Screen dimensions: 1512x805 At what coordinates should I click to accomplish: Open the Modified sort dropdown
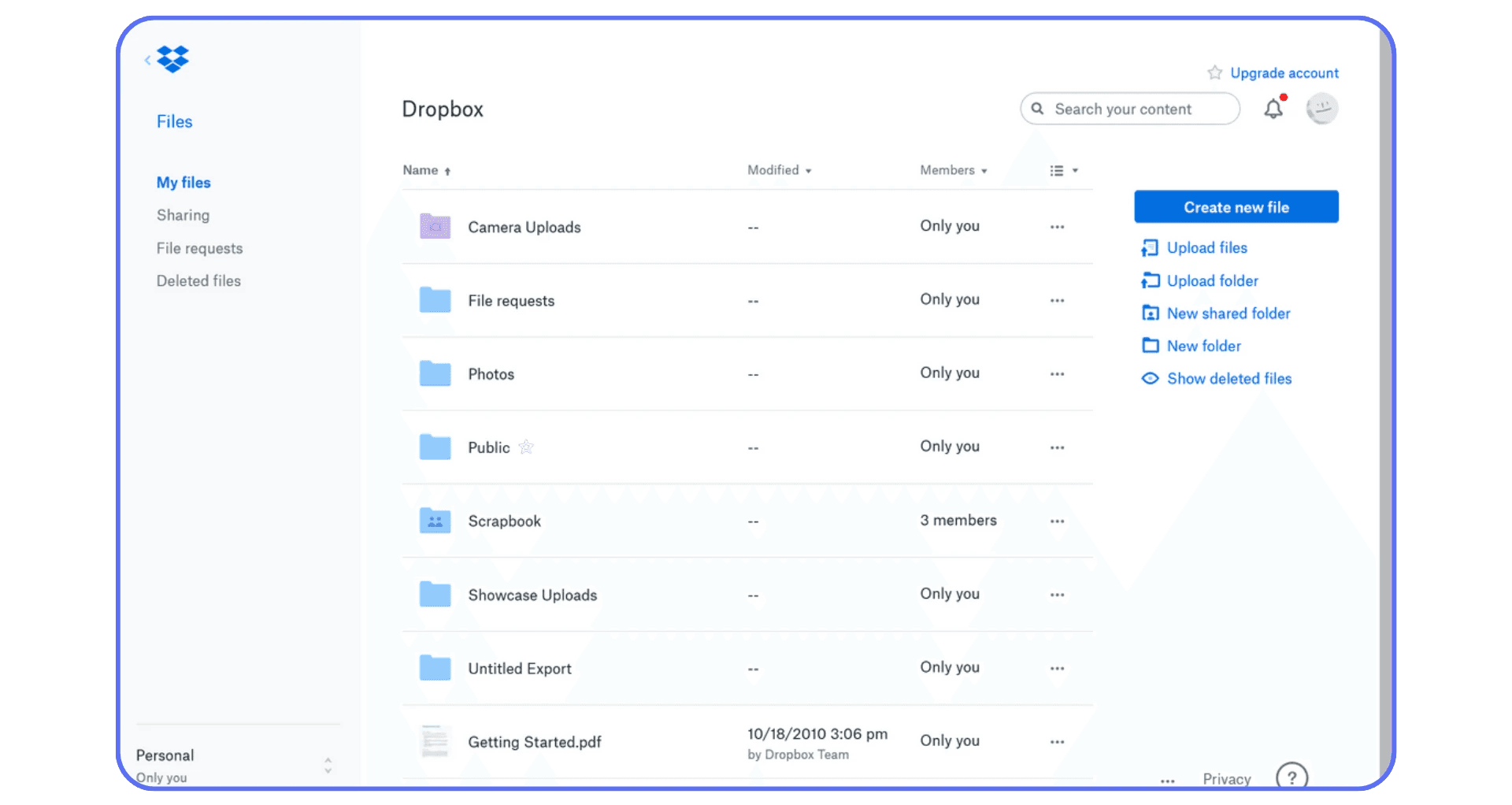pos(809,170)
